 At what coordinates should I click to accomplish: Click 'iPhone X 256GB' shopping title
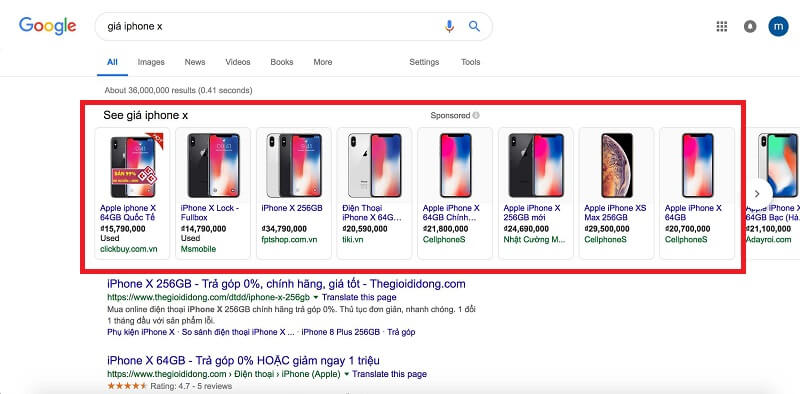[292, 208]
